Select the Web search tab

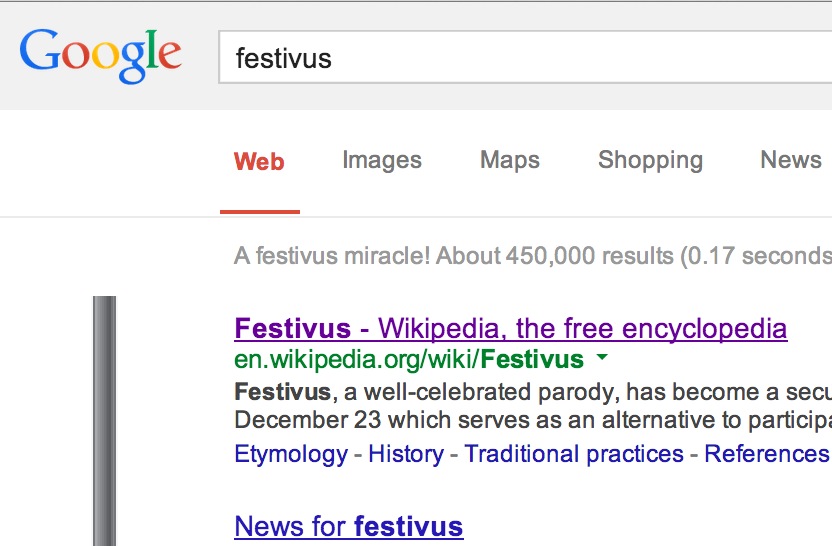259,161
